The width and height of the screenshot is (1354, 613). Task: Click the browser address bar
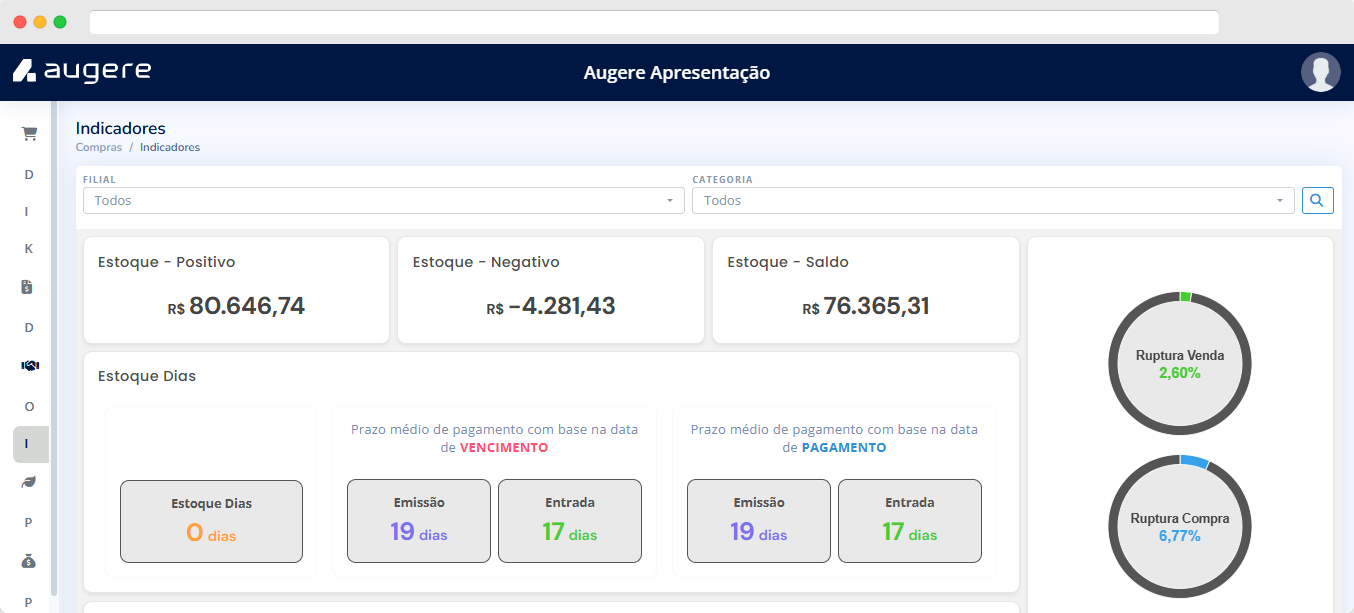[x=653, y=22]
